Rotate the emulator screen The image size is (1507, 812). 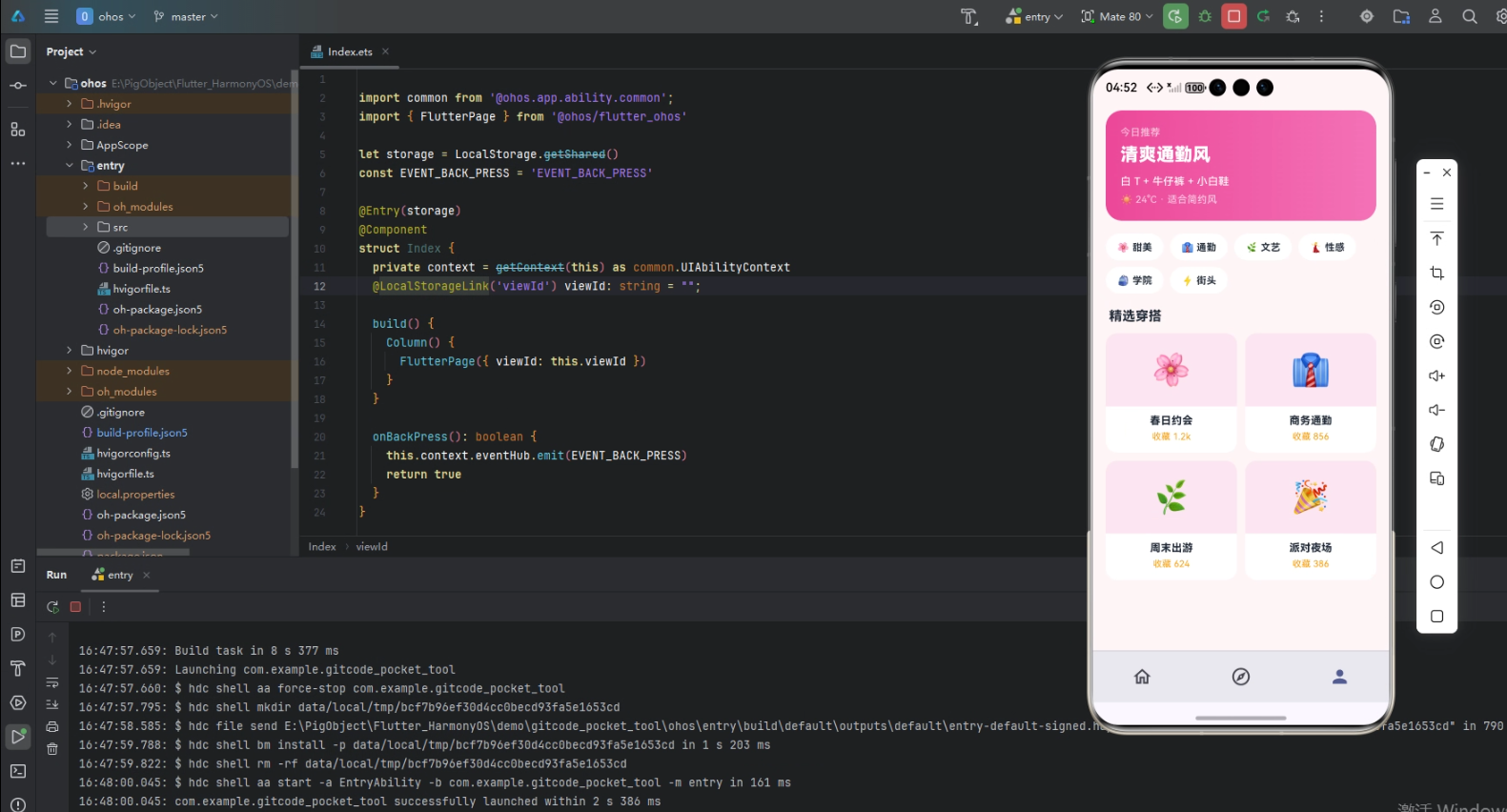coord(1436,445)
